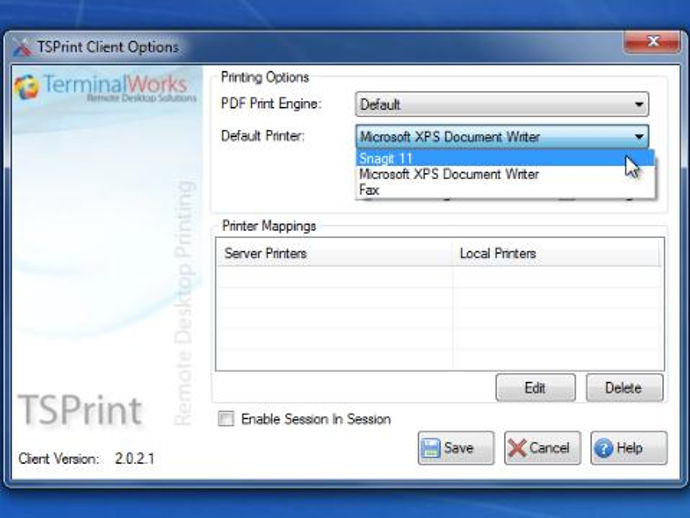Click the Edit button under Printer Mappings
This screenshot has height=518, width=690.
[536, 388]
